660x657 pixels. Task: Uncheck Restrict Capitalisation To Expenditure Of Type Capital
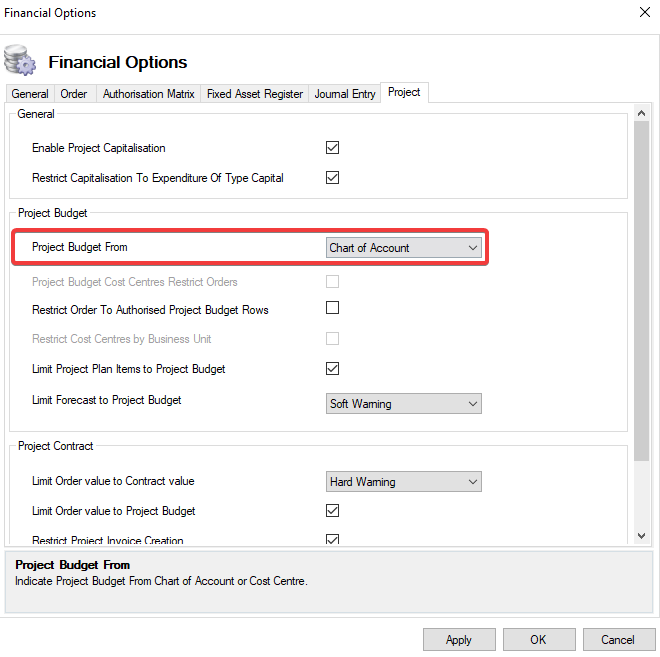(x=333, y=178)
